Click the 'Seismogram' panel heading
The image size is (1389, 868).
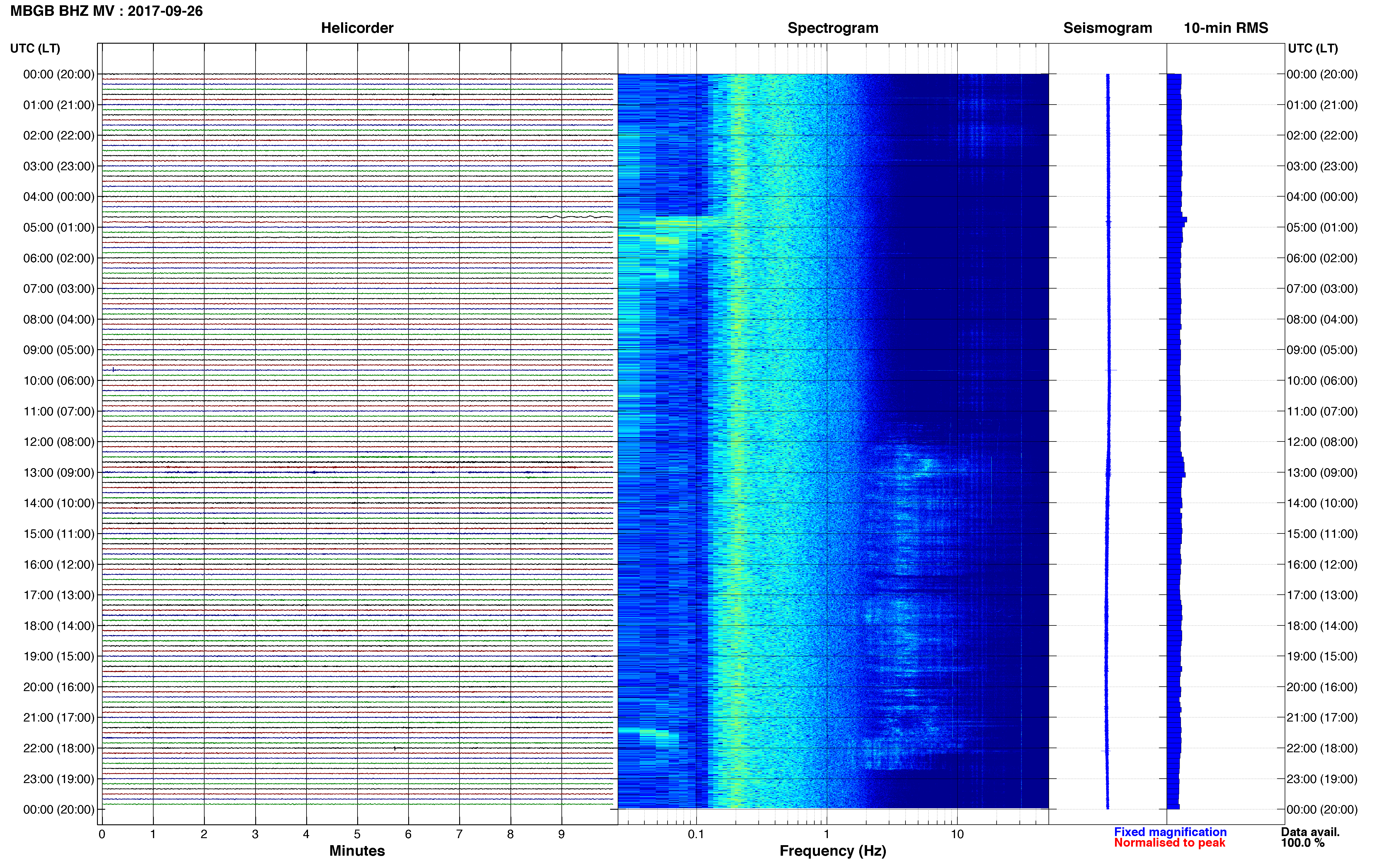tap(1108, 28)
